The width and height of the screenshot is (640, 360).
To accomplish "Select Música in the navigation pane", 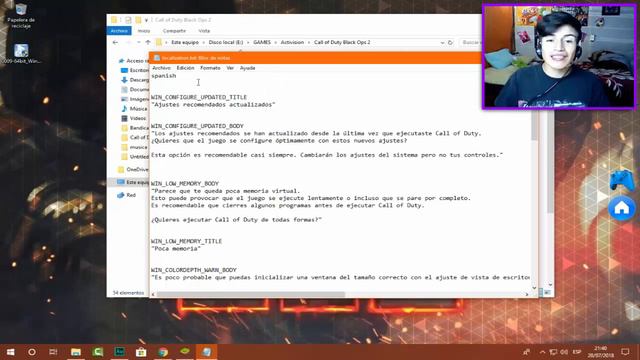I will (134, 109).
